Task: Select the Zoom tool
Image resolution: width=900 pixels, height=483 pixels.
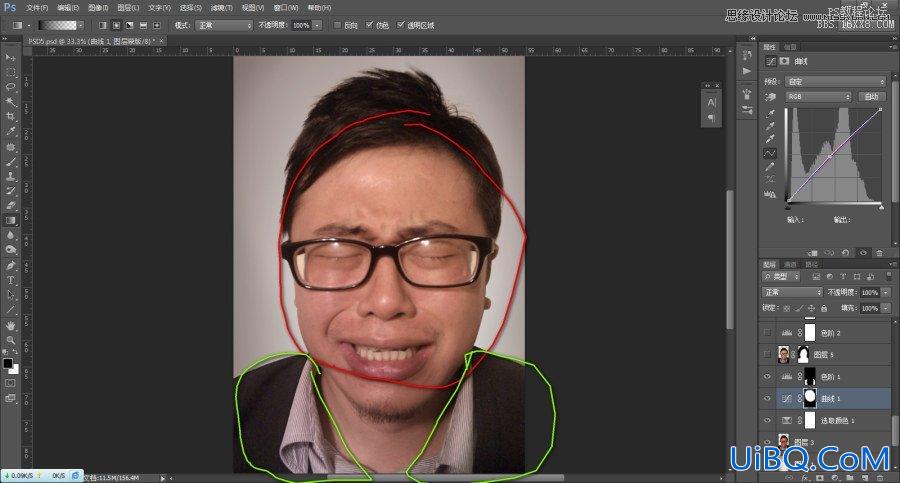Action: point(10,340)
